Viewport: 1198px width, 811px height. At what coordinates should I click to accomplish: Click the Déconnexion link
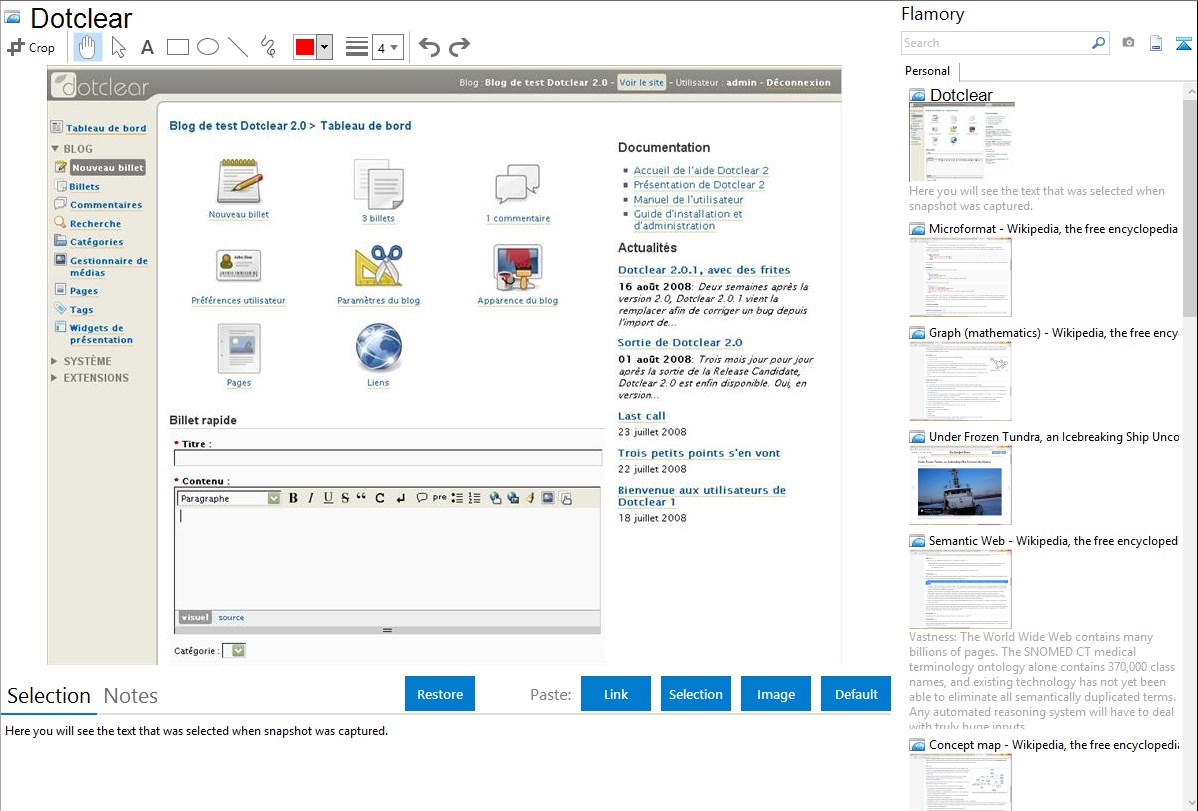tap(798, 83)
